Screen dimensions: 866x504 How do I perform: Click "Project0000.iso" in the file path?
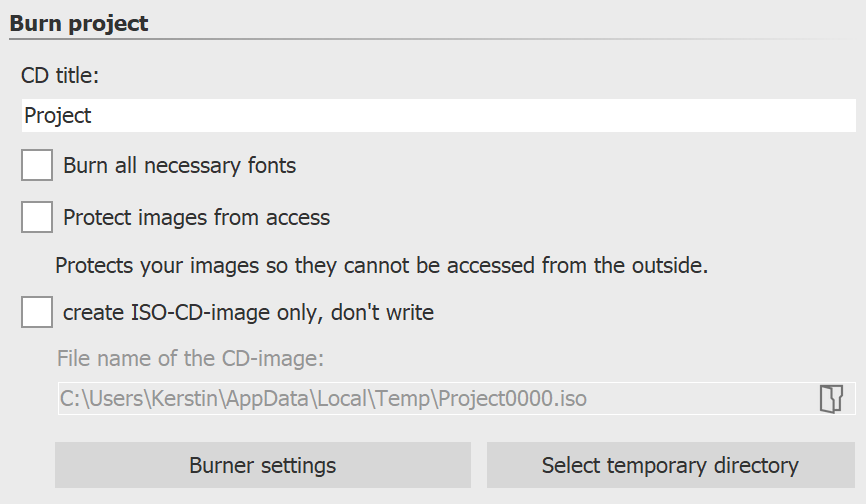coord(514,399)
